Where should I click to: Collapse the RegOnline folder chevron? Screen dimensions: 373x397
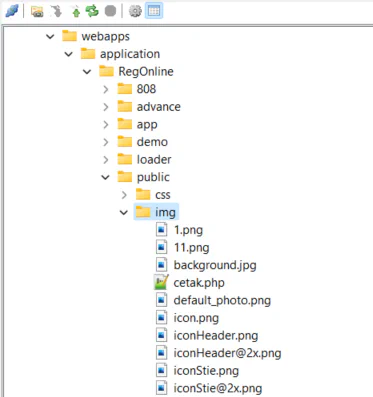[87, 72]
